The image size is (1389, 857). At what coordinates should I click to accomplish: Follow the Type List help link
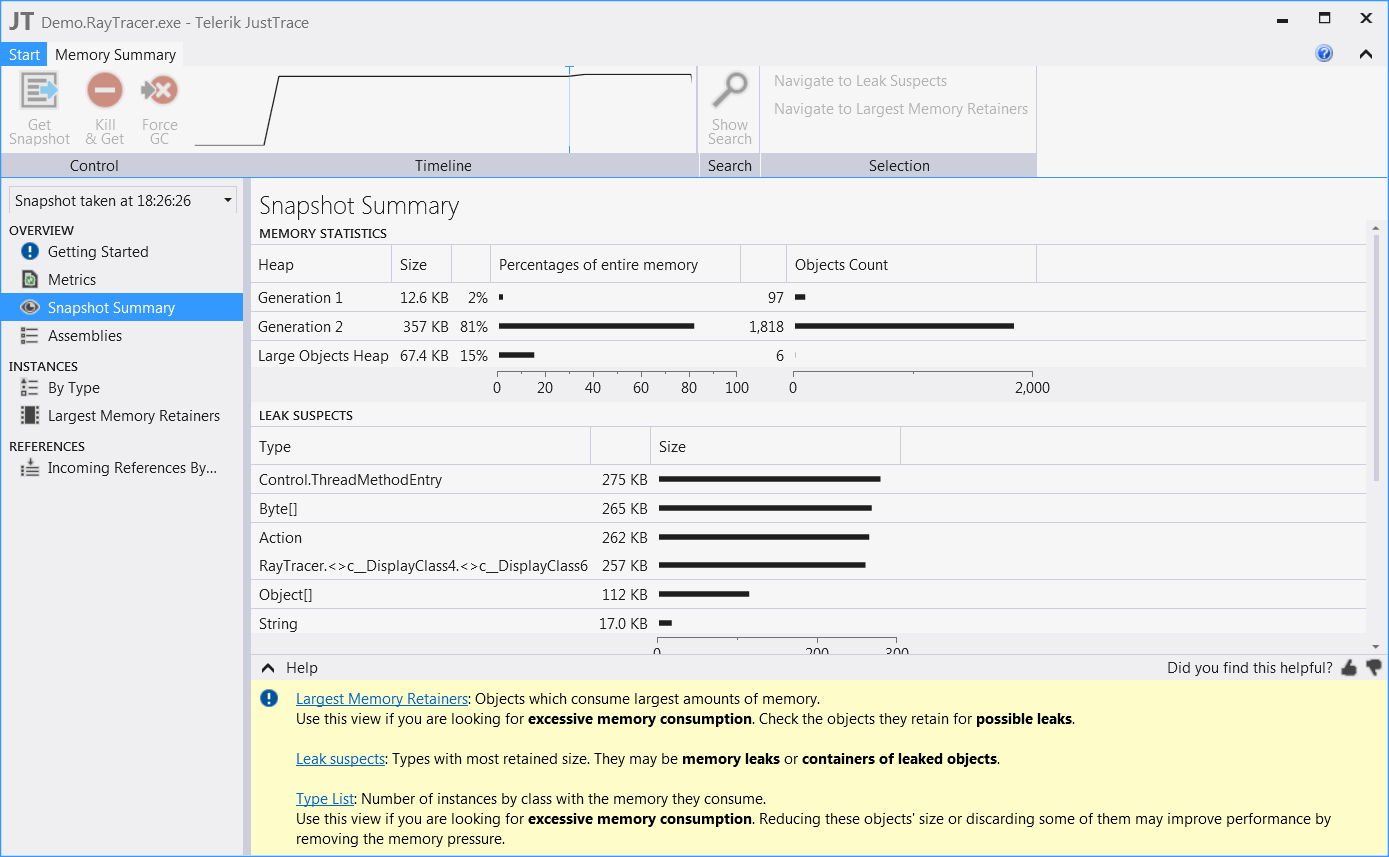[325, 799]
